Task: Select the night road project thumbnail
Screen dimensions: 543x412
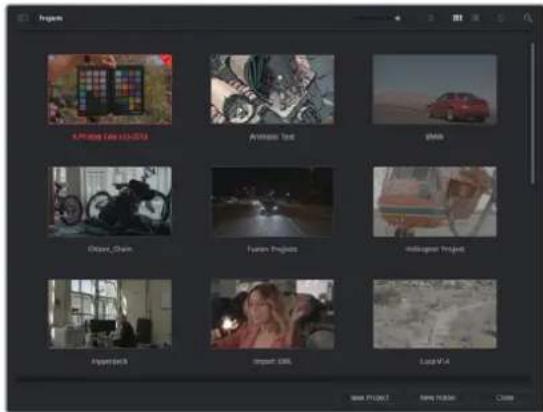Action: pyautogui.click(x=272, y=202)
